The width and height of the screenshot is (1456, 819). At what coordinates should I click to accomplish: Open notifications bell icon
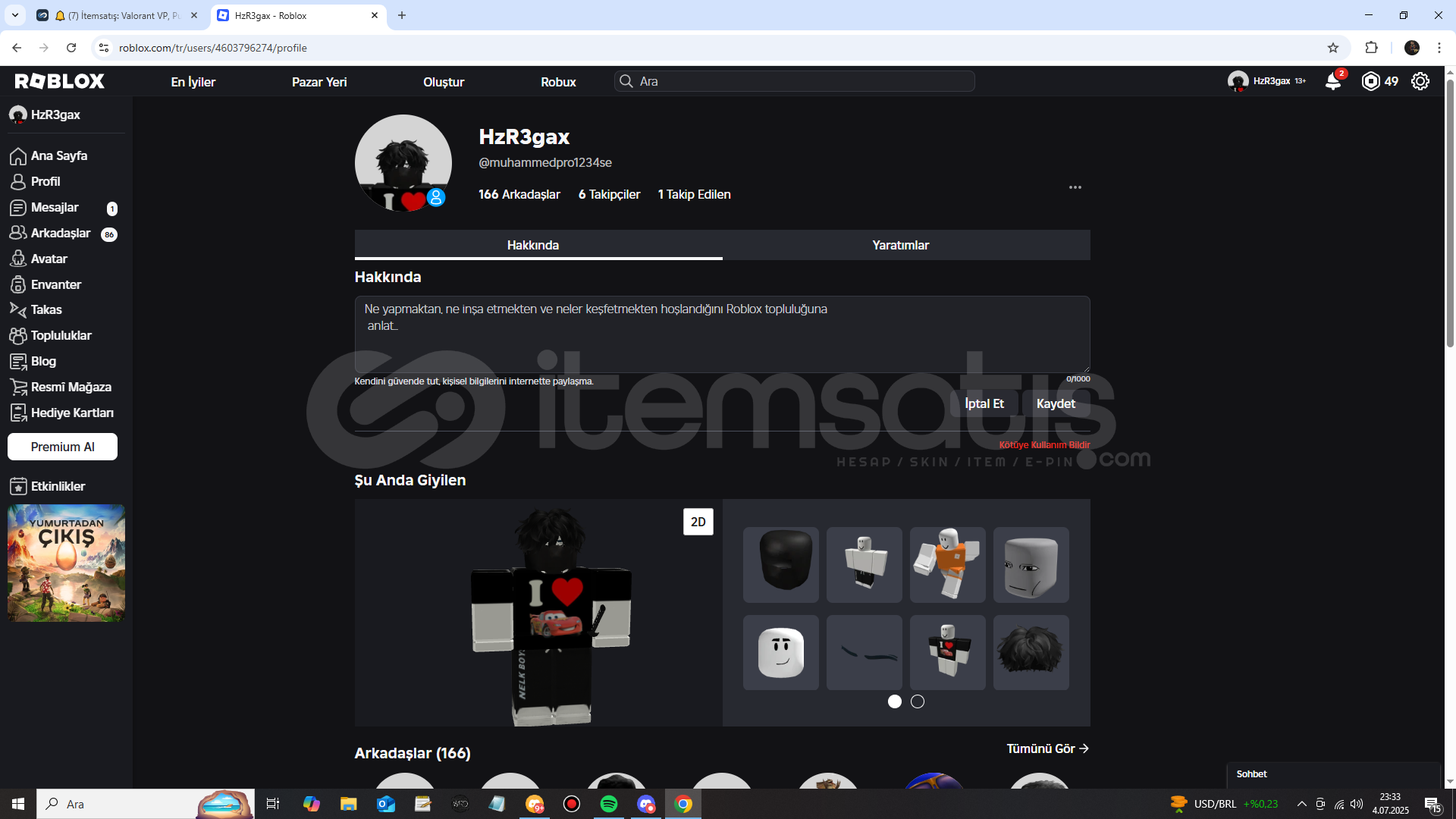[x=1333, y=81]
